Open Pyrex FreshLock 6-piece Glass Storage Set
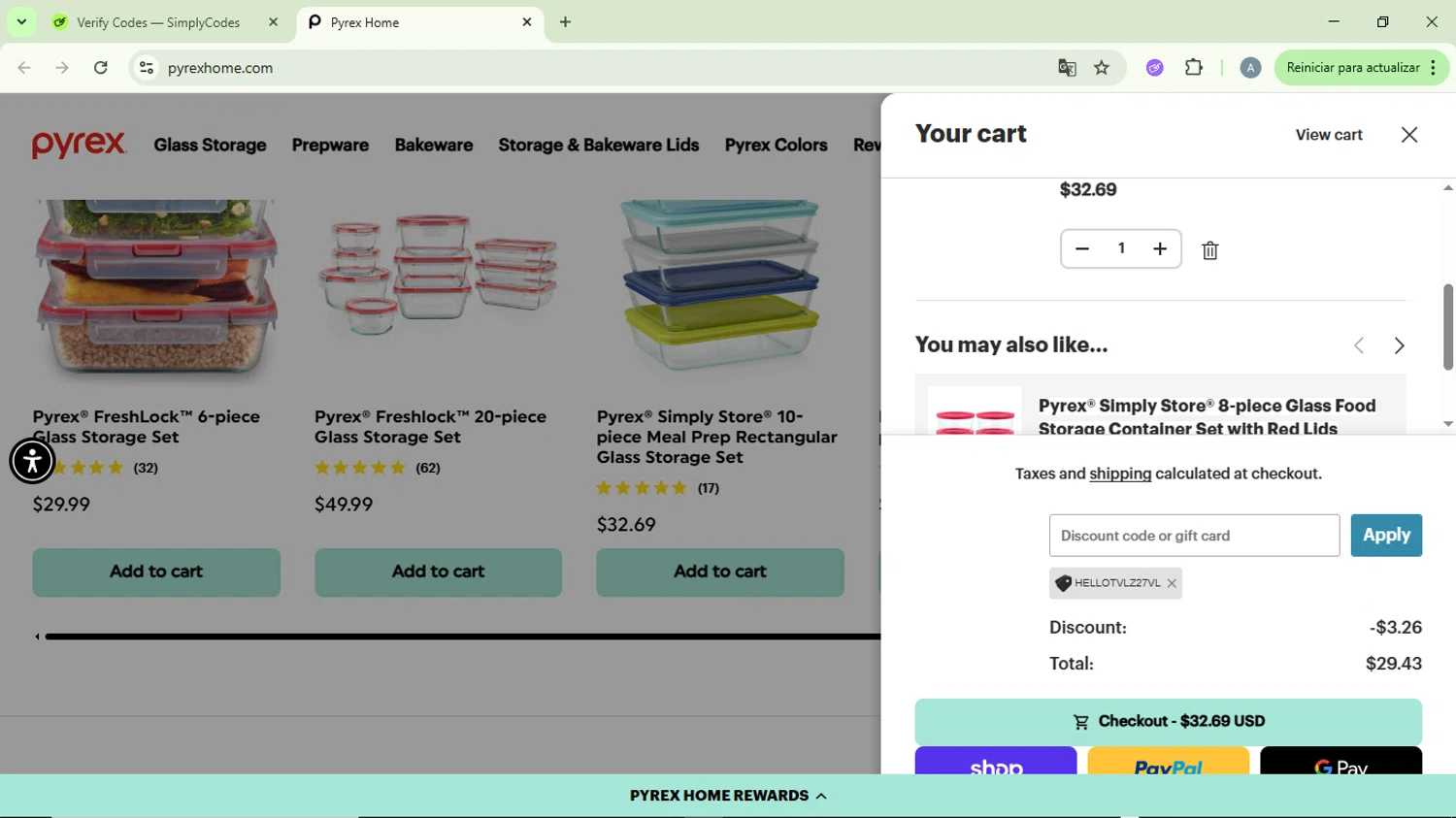The image size is (1456, 818). pos(147,426)
